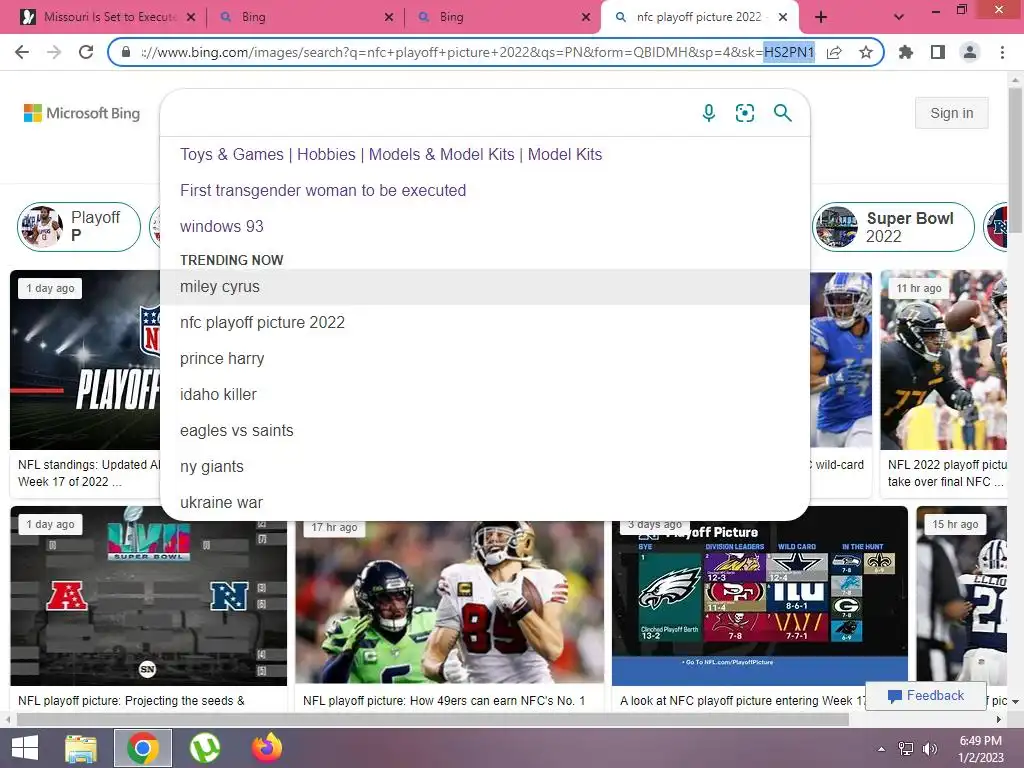Click the tab search chevron
1024x768 pixels.
(x=899, y=17)
